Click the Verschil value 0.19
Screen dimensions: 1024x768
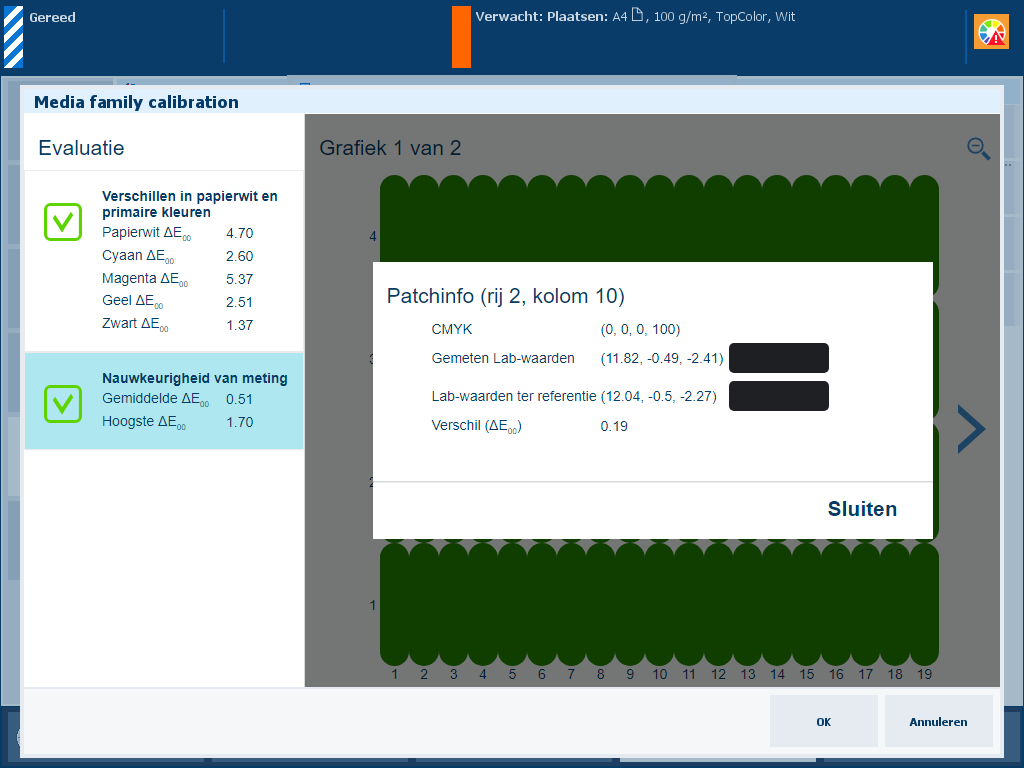(x=614, y=426)
